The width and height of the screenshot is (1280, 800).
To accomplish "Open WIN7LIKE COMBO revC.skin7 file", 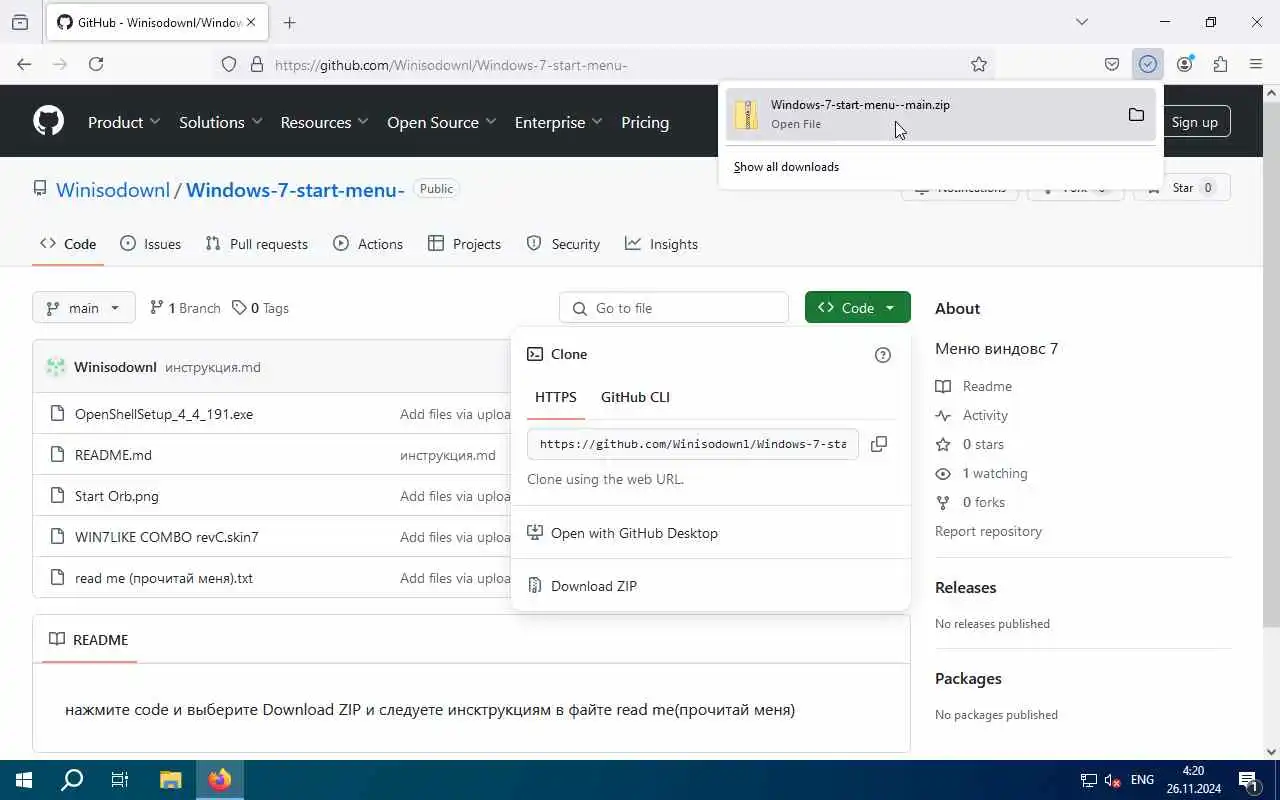I will (x=166, y=537).
